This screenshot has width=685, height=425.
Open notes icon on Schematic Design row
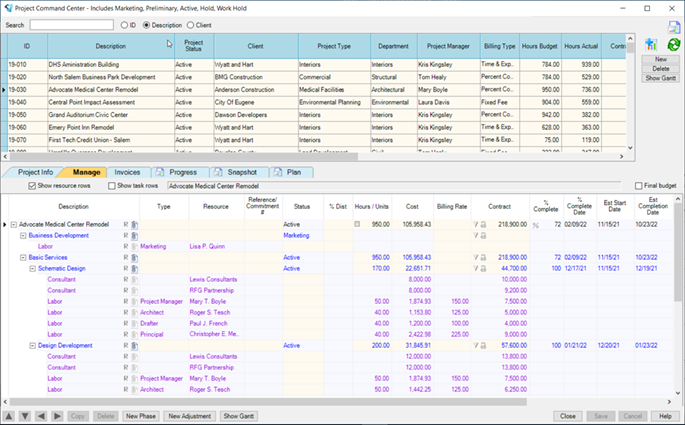tap(133, 268)
